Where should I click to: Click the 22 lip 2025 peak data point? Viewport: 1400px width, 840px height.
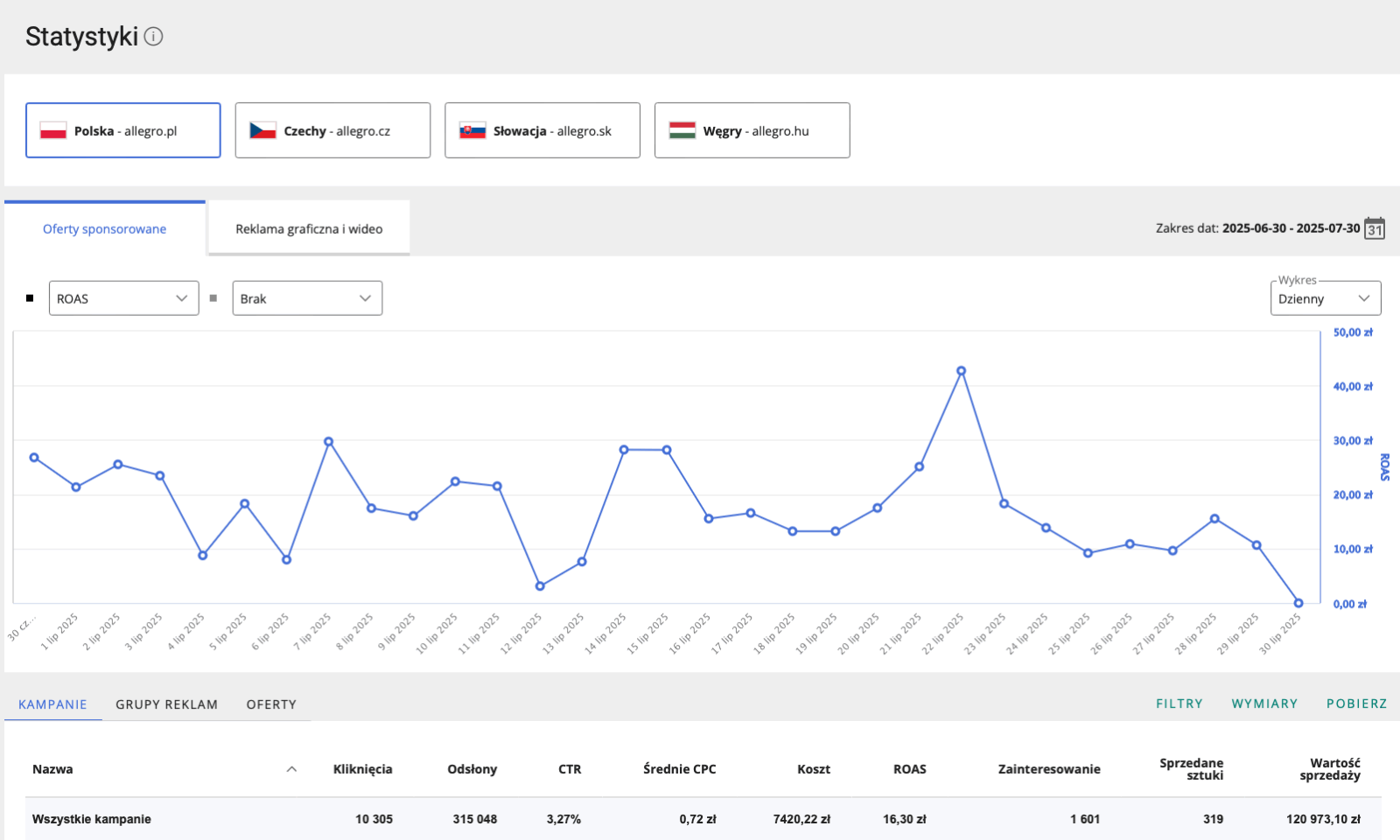[x=962, y=371]
